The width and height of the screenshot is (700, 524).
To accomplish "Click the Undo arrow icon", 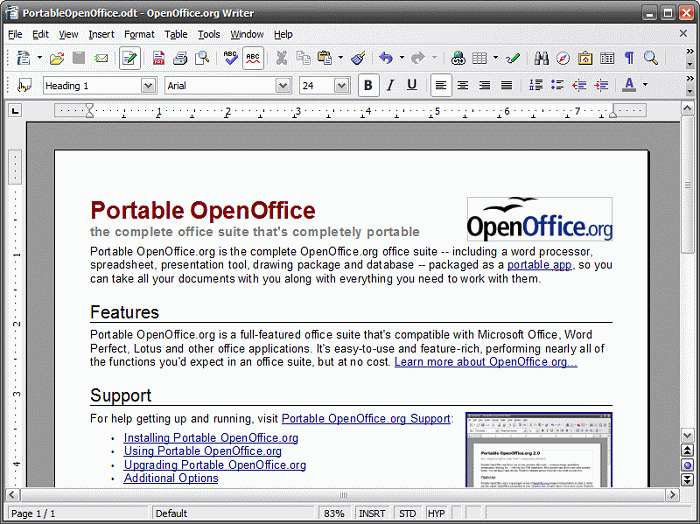I will pos(386,58).
